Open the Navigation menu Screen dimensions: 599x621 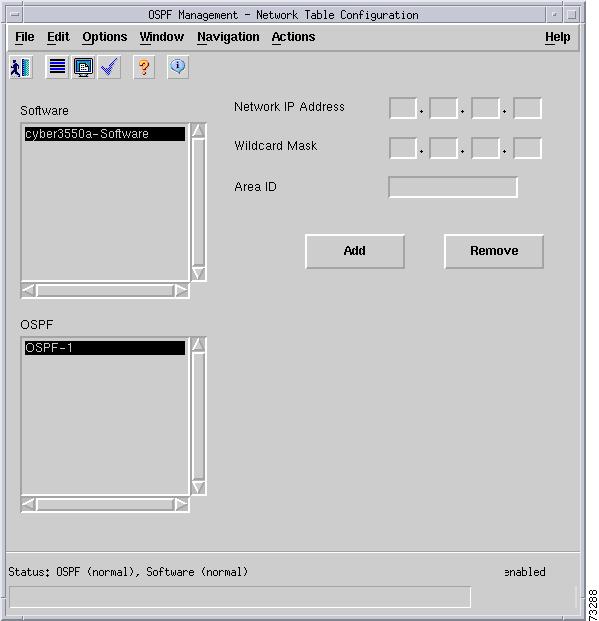(x=228, y=37)
